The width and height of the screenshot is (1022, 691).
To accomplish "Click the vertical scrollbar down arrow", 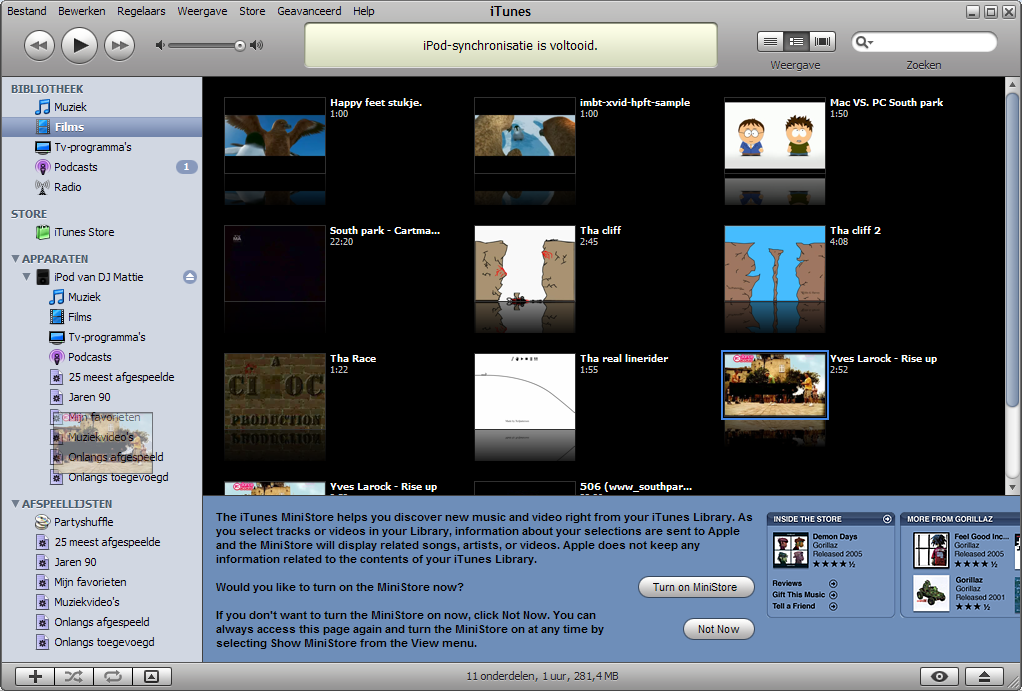I will click(x=1012, y=487).
